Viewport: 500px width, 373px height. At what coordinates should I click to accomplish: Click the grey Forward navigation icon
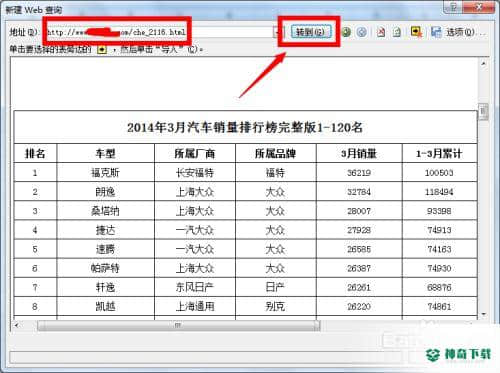[x=362, y=32]
